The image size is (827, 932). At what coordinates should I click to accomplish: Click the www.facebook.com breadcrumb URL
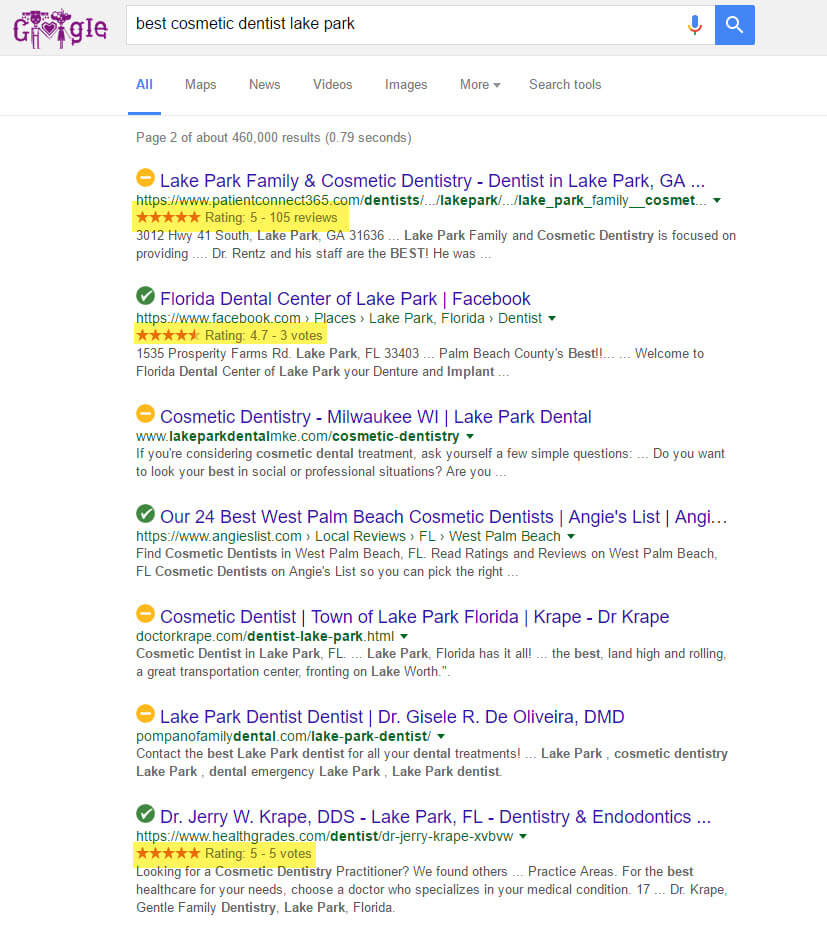(339, 319)
